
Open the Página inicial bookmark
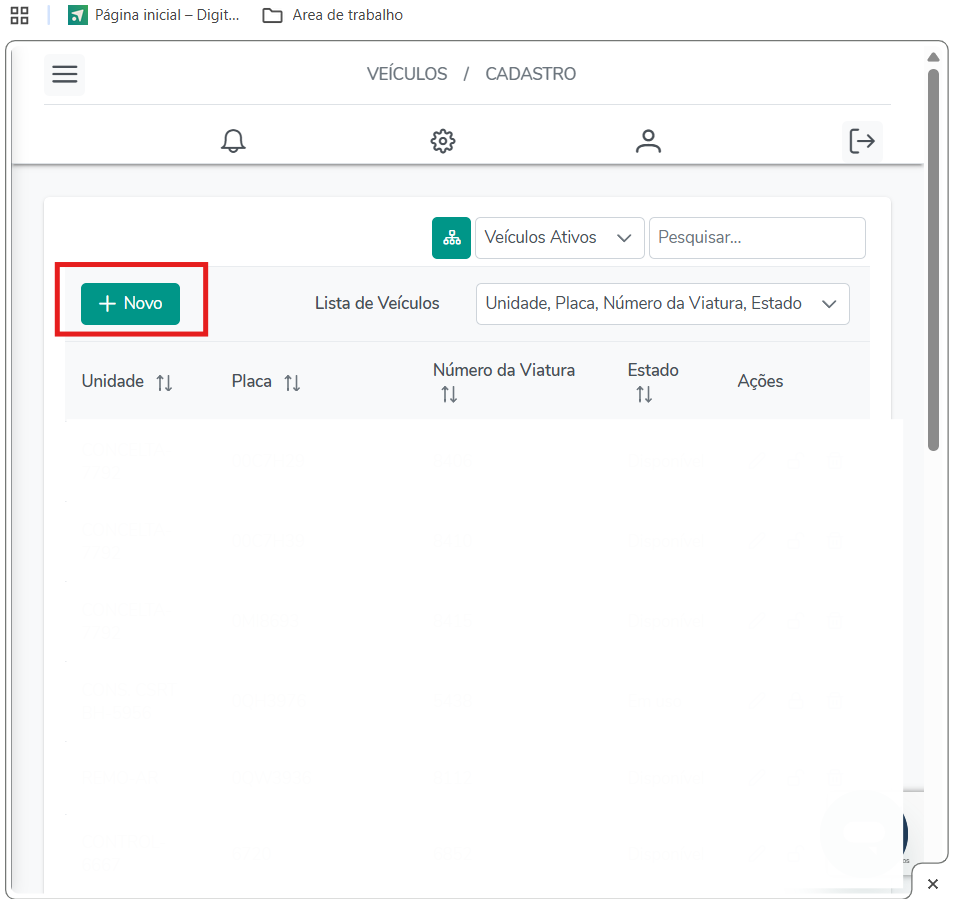(154, 15)
